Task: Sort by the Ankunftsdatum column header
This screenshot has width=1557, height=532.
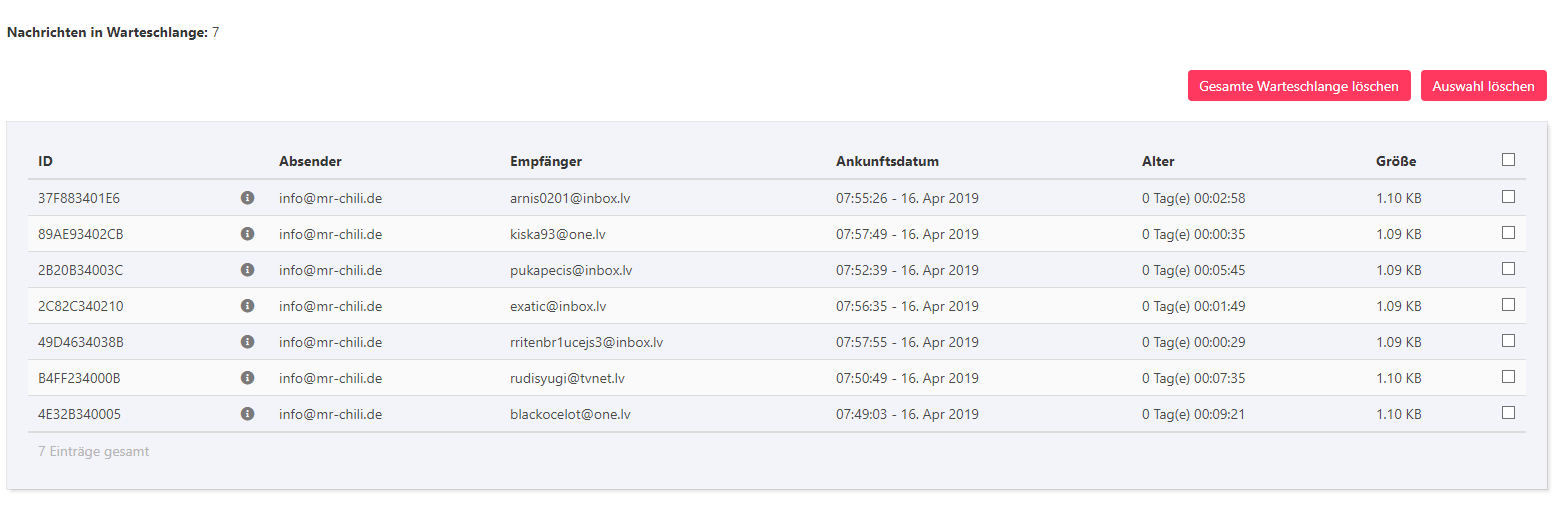Action: click(x=887, y=162)
